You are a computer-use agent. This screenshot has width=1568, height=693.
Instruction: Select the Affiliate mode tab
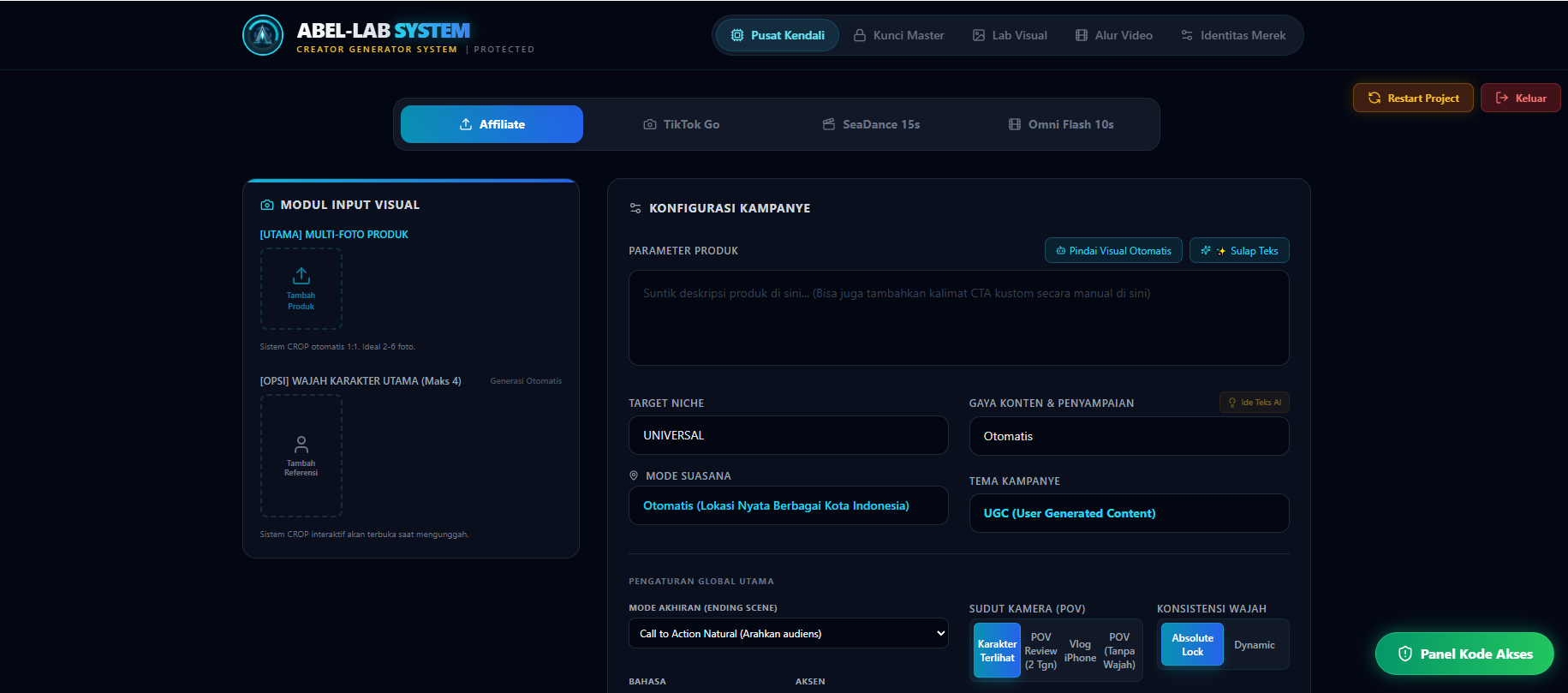click(x=492, y=124)
